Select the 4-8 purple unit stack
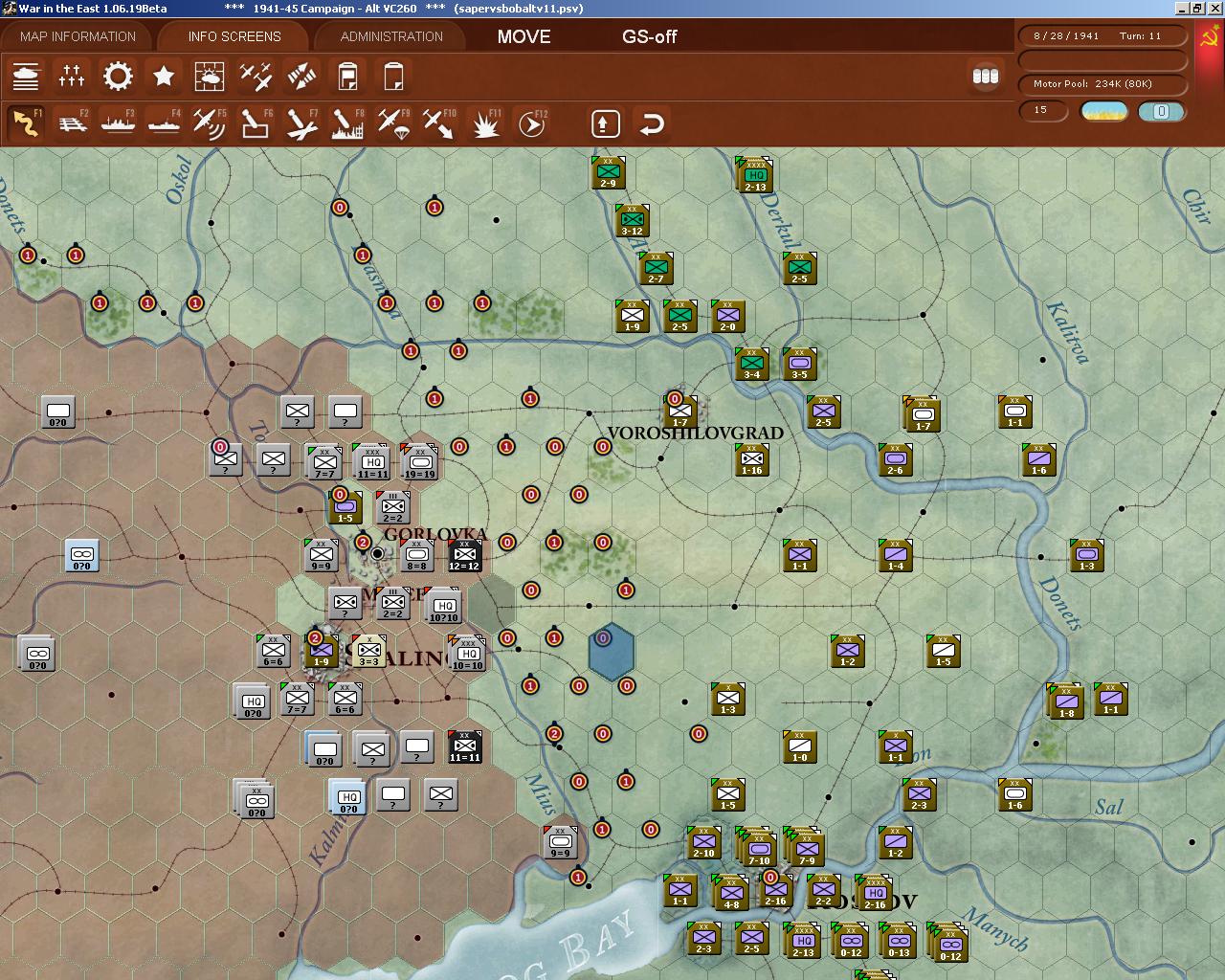Viewport: 1225px width, 980px height. 730,894
